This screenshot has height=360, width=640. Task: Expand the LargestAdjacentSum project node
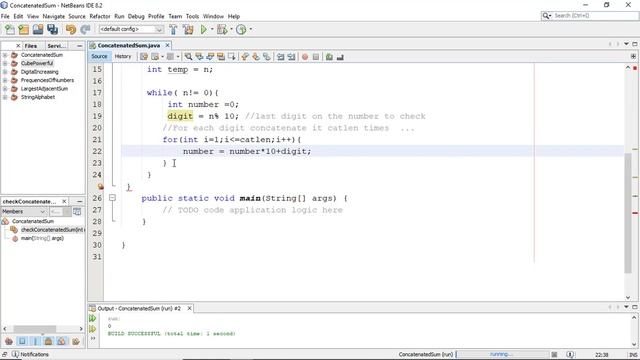[5, 89]
